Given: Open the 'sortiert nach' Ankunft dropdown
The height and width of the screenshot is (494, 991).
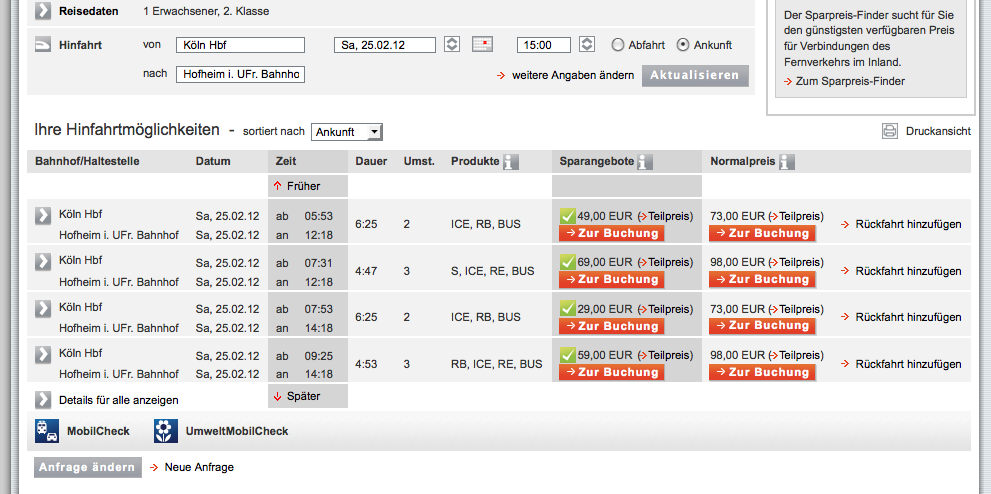Looking at the screenshot, I should tap(346, 132).
